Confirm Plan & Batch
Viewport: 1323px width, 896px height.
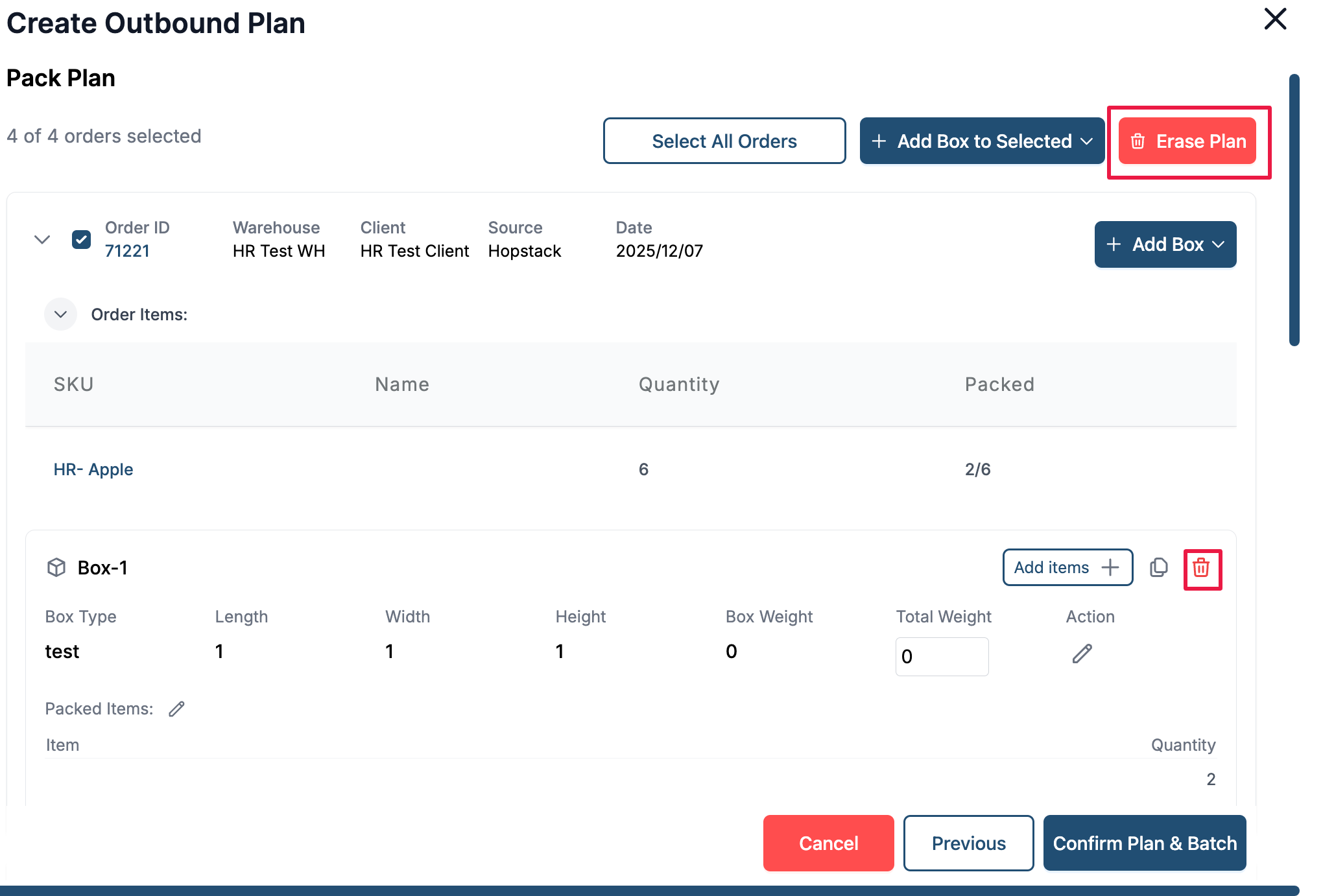point(1144,843)
